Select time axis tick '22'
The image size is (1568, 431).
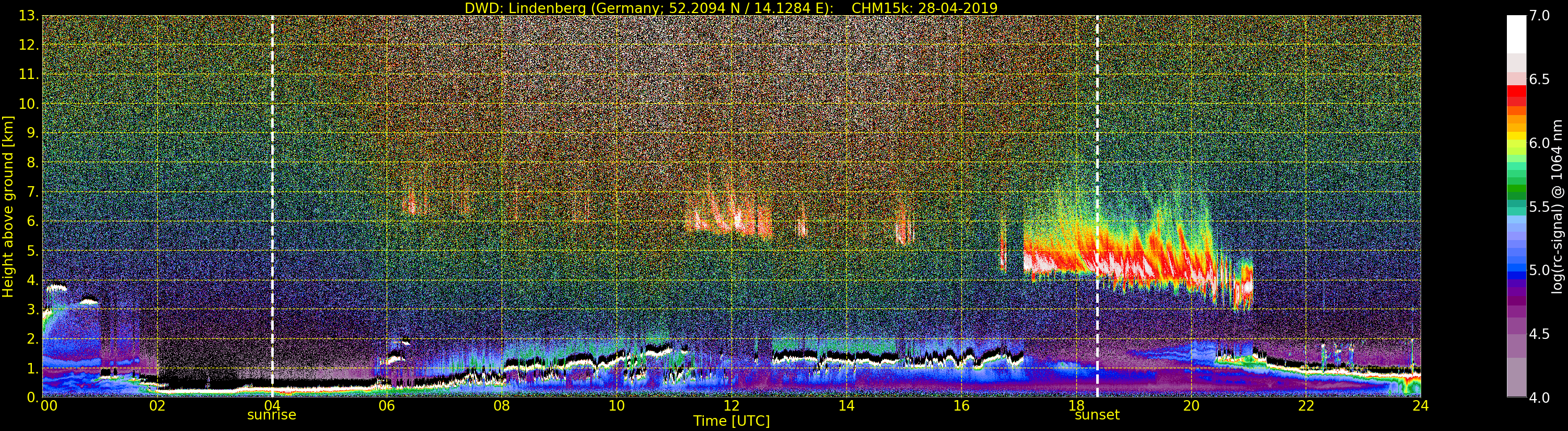[1306, 405]
